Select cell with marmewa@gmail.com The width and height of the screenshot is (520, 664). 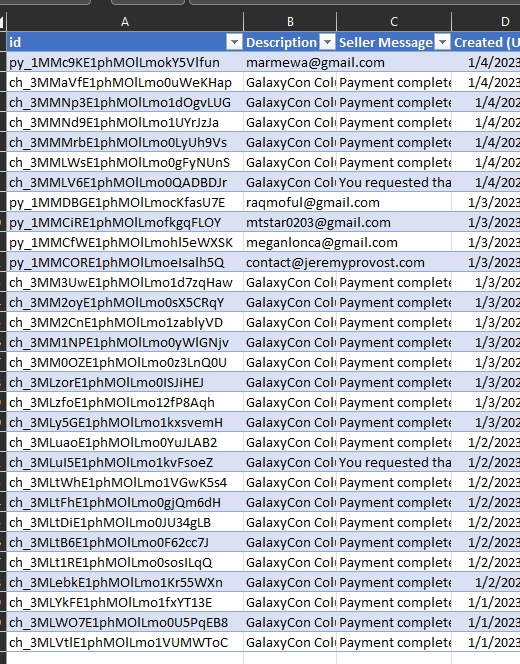[290, 63]
